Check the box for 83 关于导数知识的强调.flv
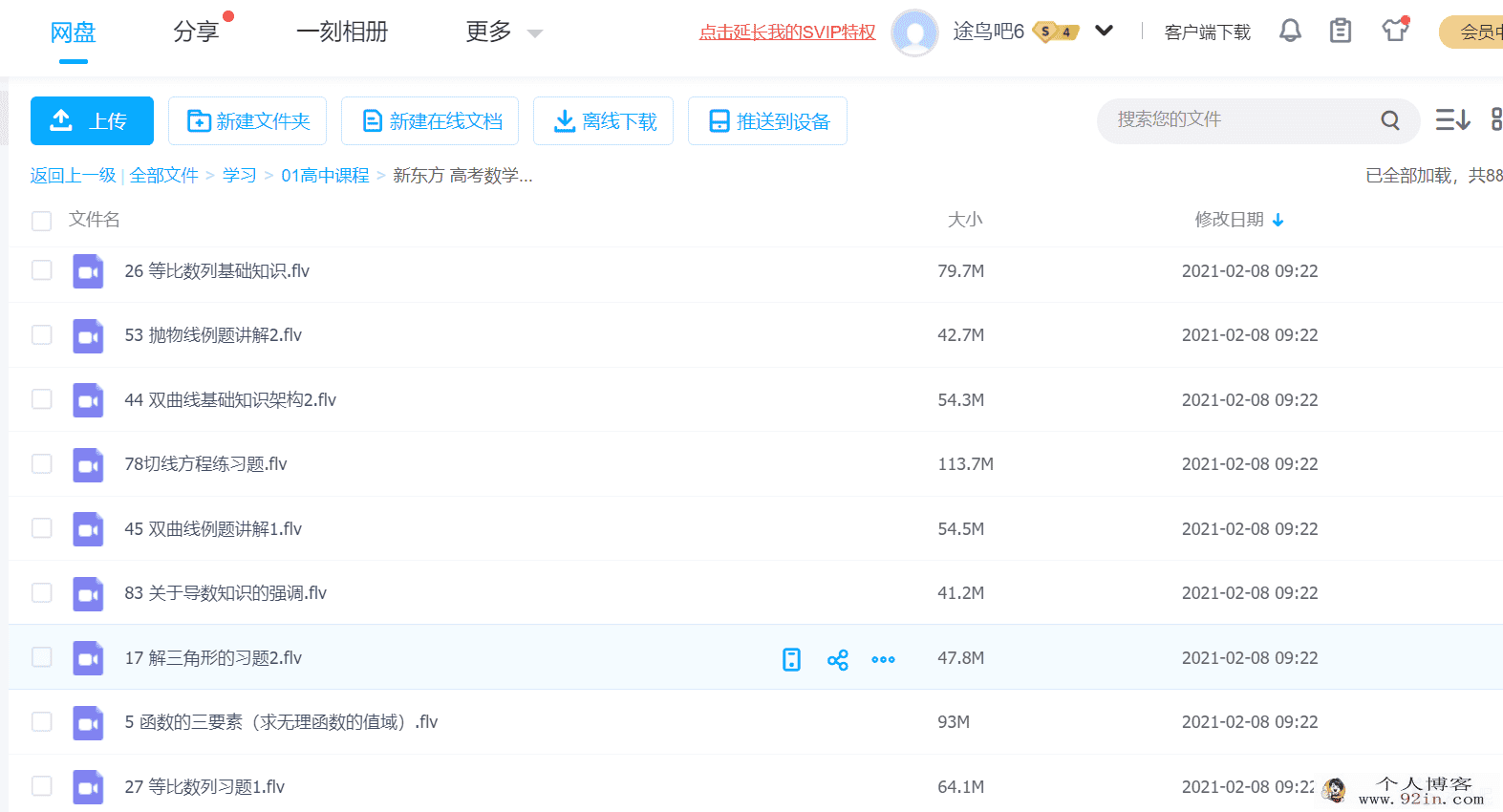Viewport: 1503px width, 812px height. [41, 592]
